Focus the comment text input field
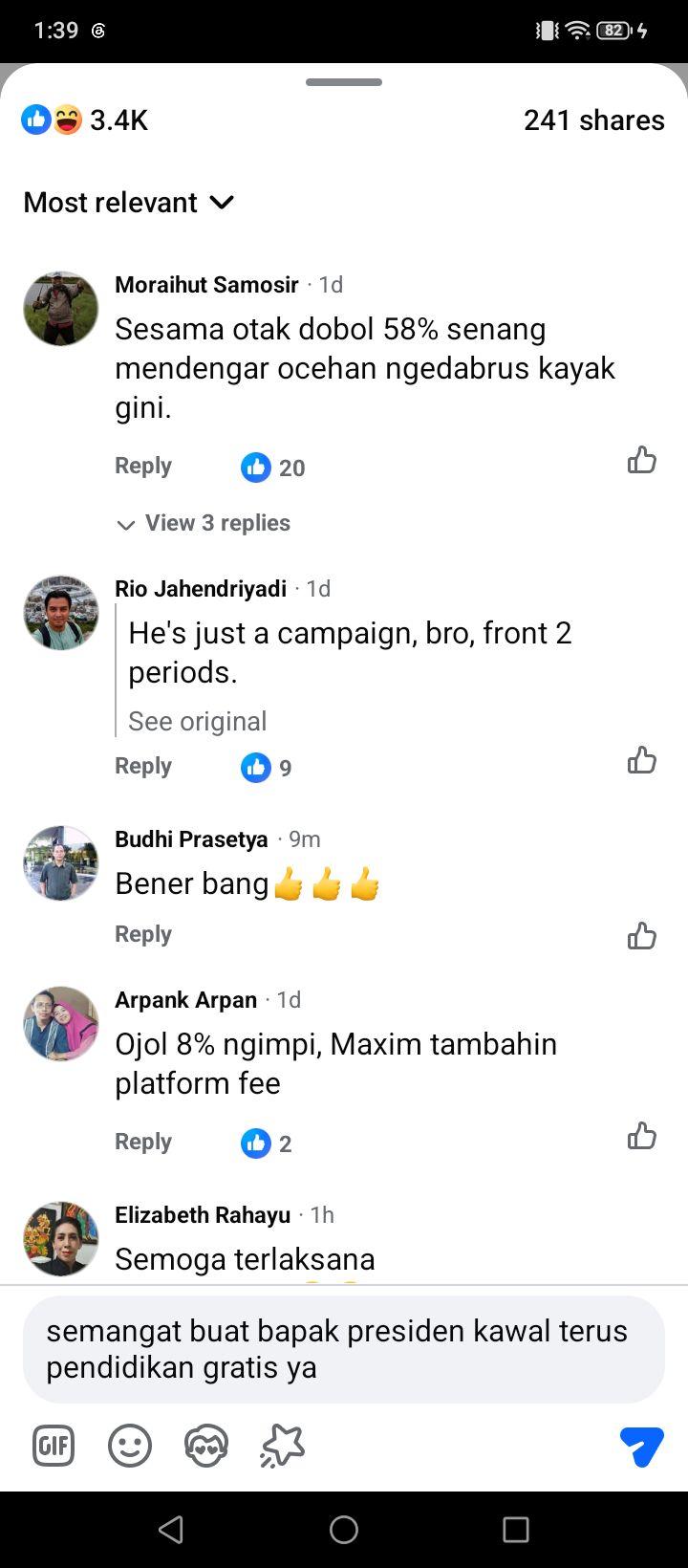Viewport: 688px width, 1568px height. pos(344,1349)
